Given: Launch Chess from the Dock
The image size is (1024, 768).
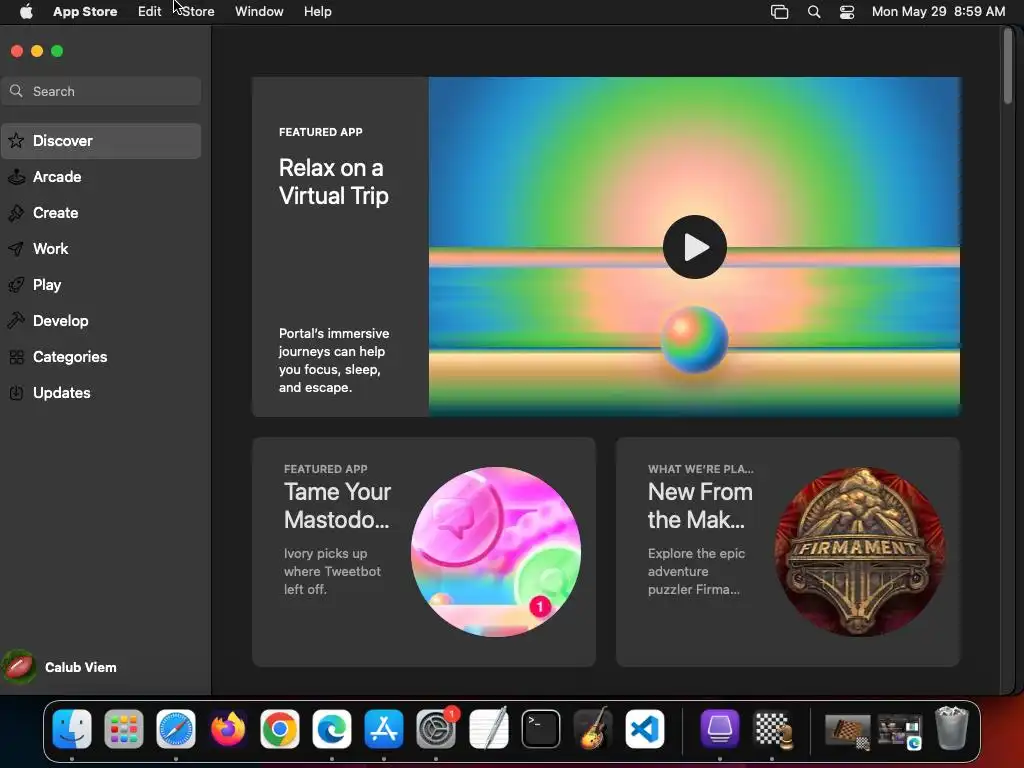Looking at the screenshot, I should click(772, 729).
